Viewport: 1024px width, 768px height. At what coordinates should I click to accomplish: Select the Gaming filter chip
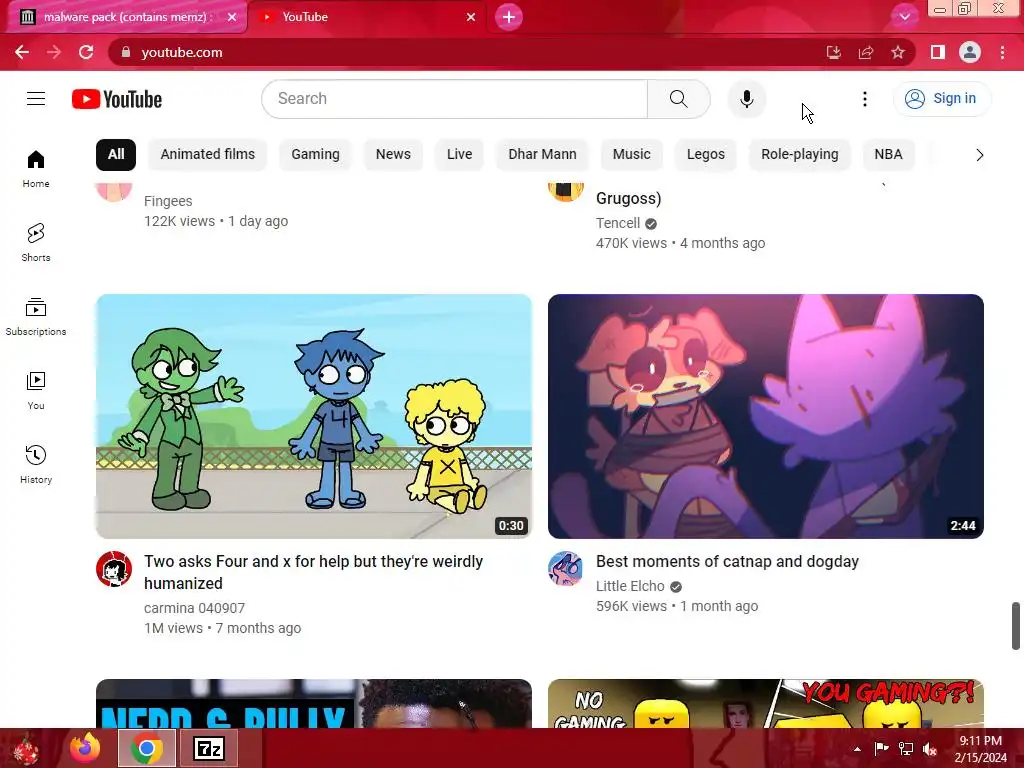click(315, 155)
